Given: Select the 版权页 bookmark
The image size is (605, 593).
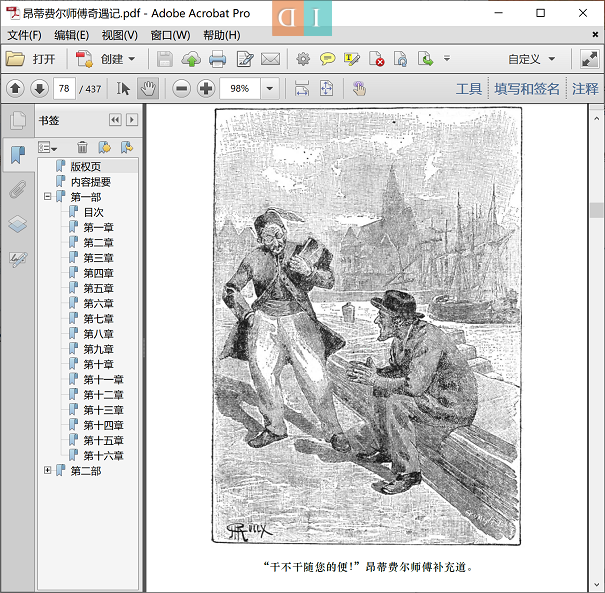Looking at the screenshot, I should coord(85,167).
